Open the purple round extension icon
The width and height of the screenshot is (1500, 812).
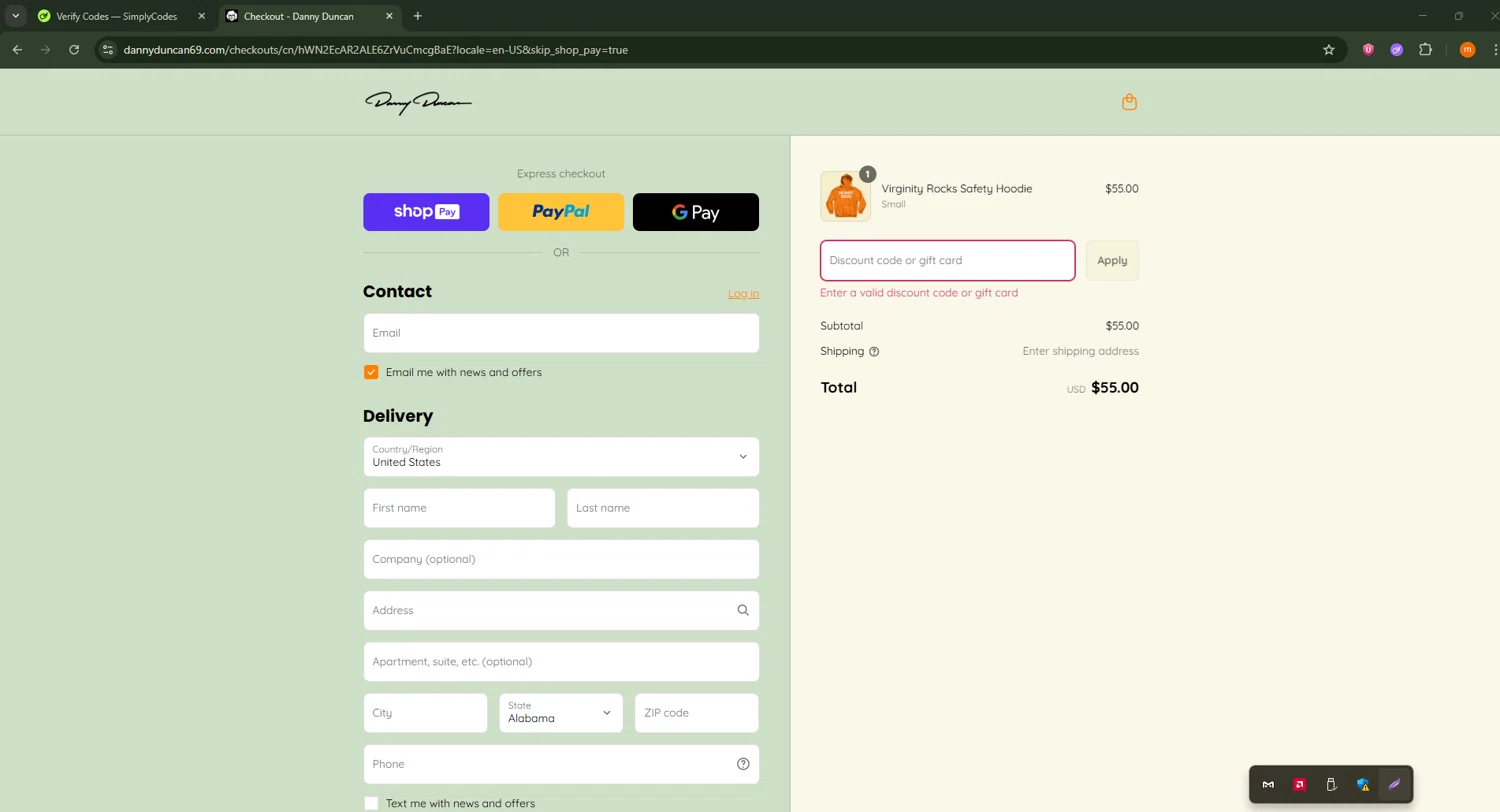tap(1397, 49)
